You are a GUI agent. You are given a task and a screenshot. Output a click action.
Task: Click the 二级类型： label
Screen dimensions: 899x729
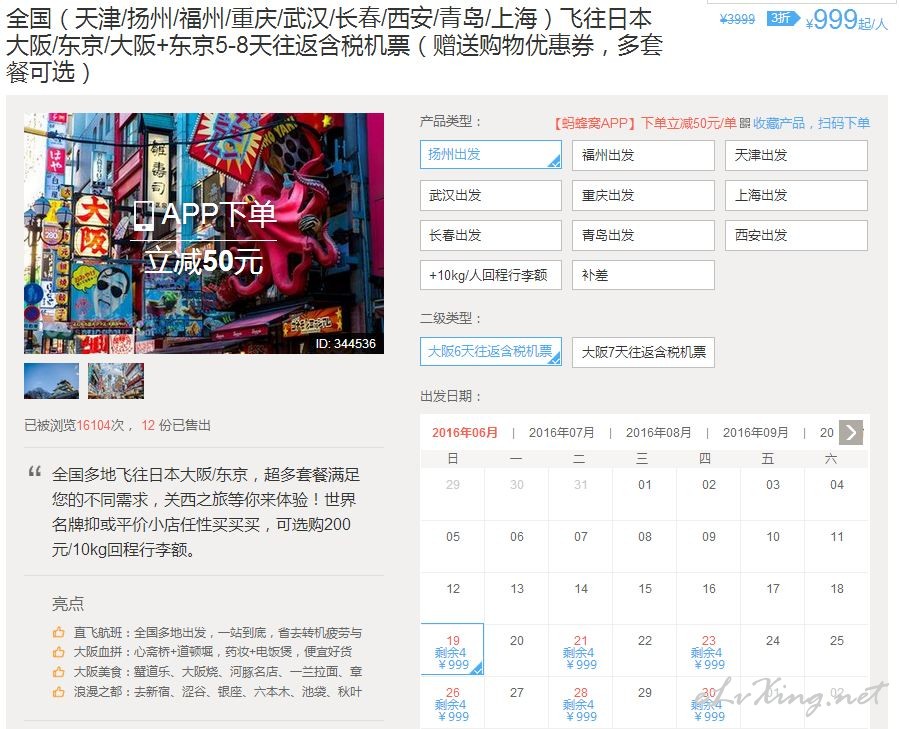click(x=451, y=318)
